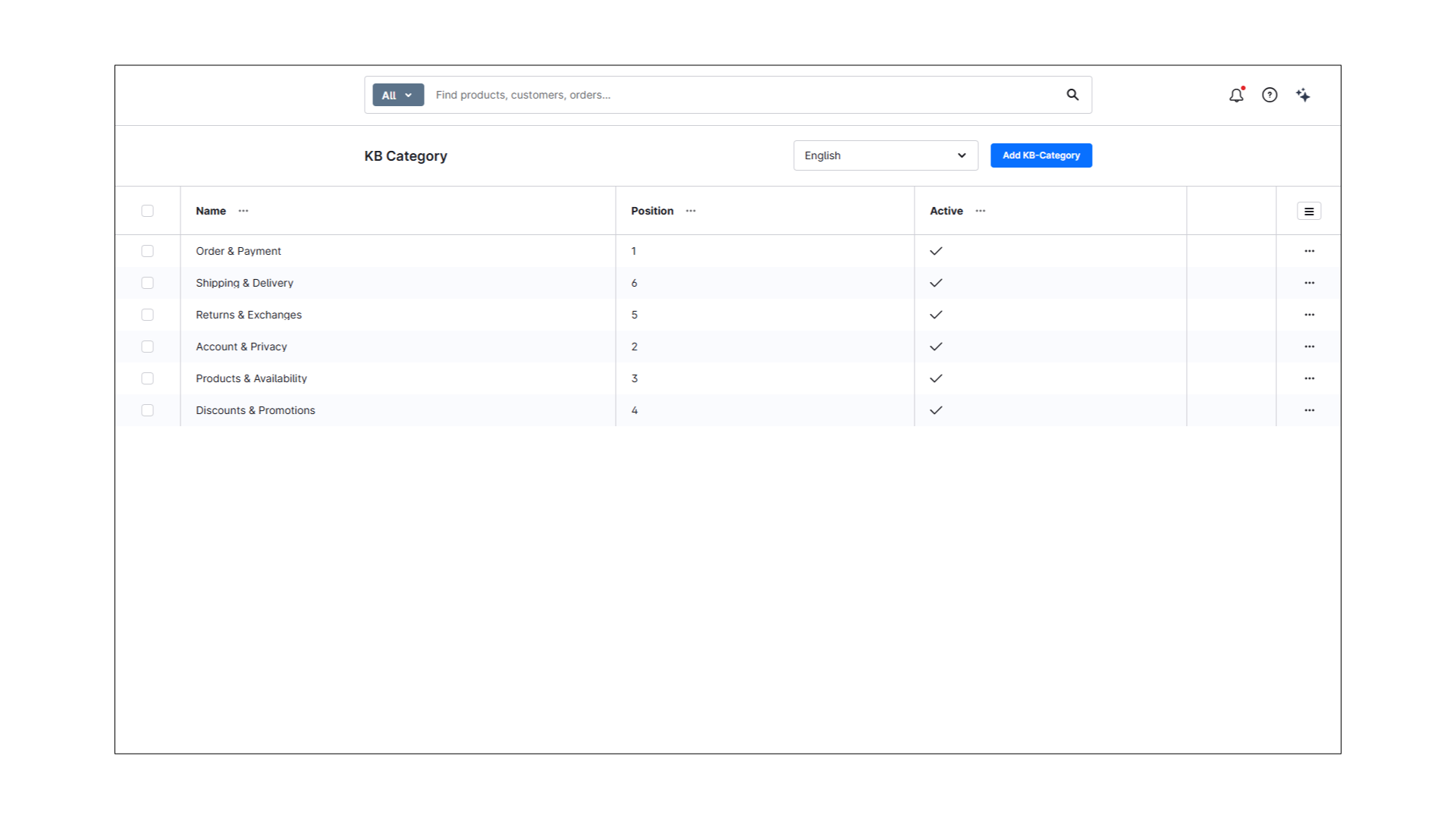Toggle the select-all rows checkbox
This screenshot has width=1456, height=819.
[x=147, y=211]
